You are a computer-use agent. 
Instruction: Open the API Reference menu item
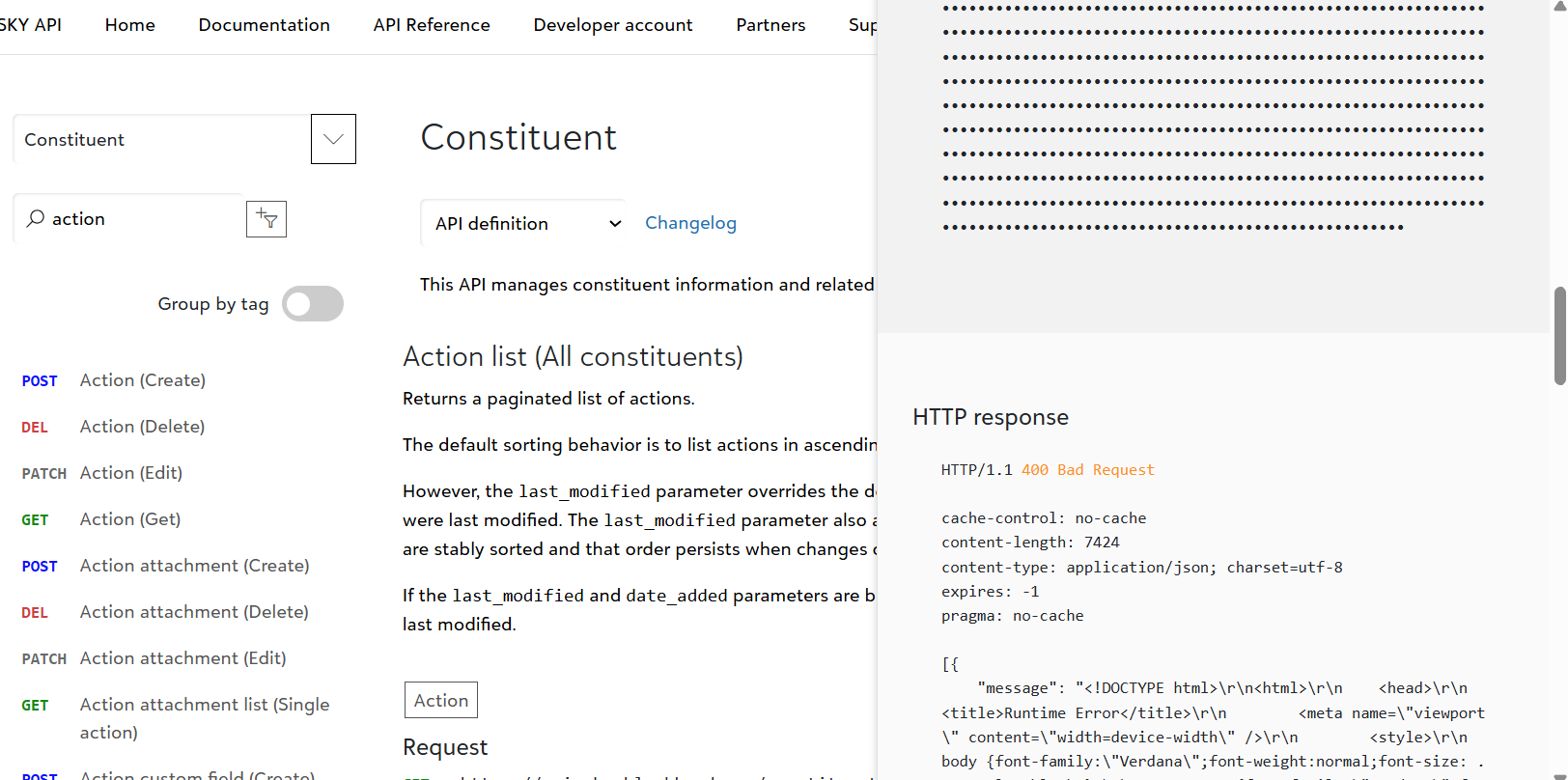click(x=432, y=25)
